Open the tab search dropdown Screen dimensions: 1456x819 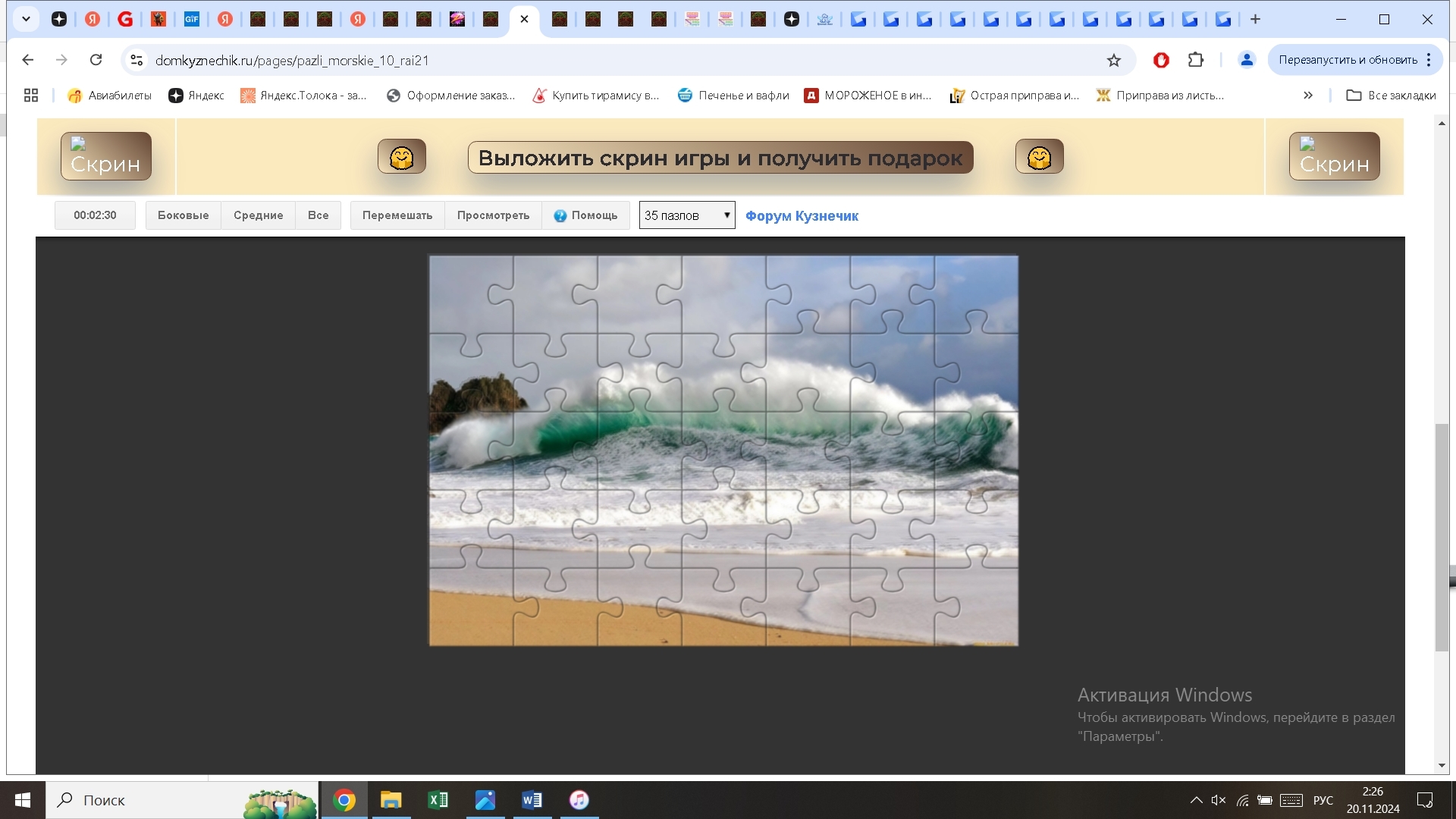[26, 20]
